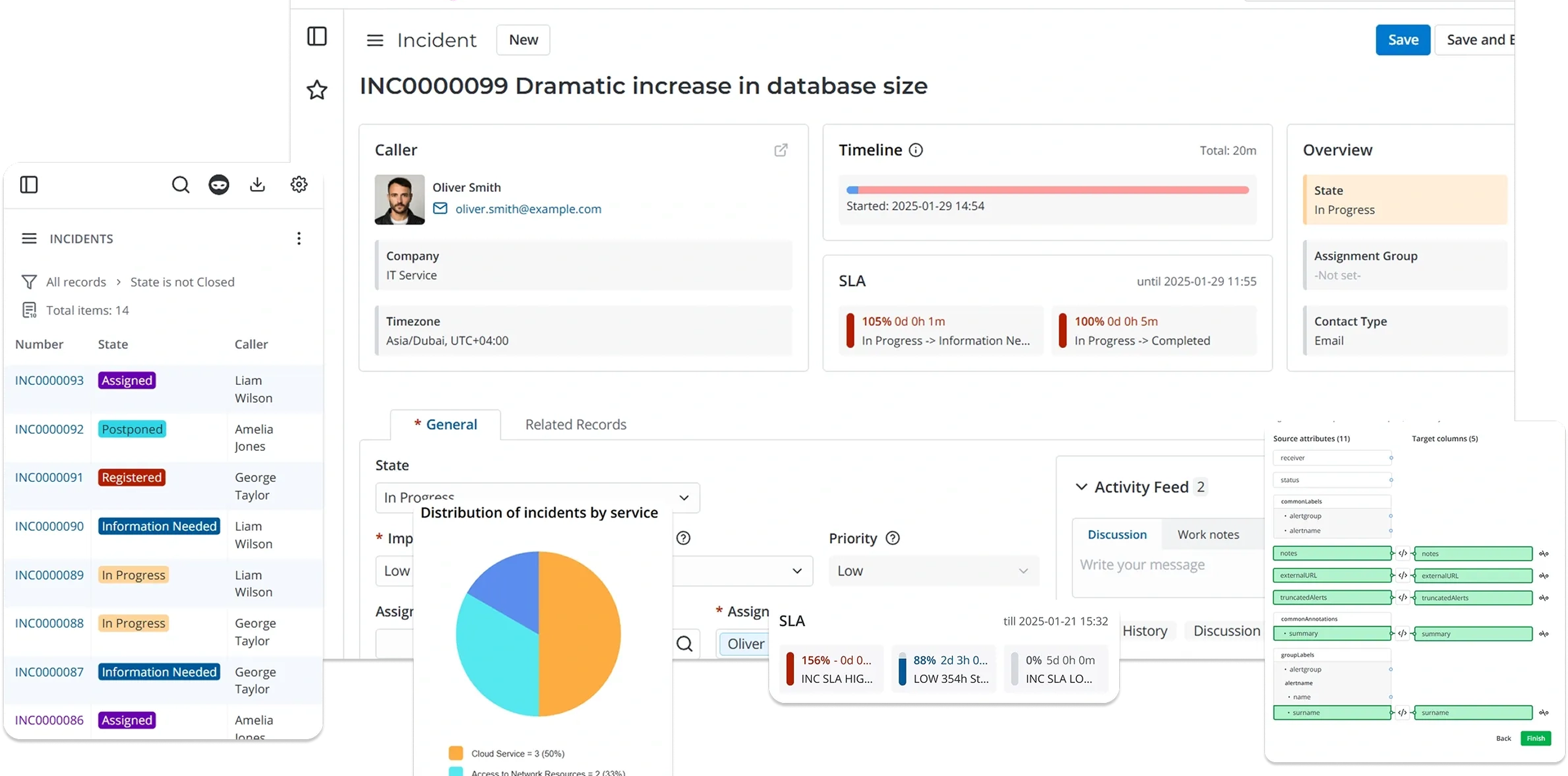The width and height of the screenshot is (1568, 776).
Task: Click the blue Save button
Action: point(1403,40)
